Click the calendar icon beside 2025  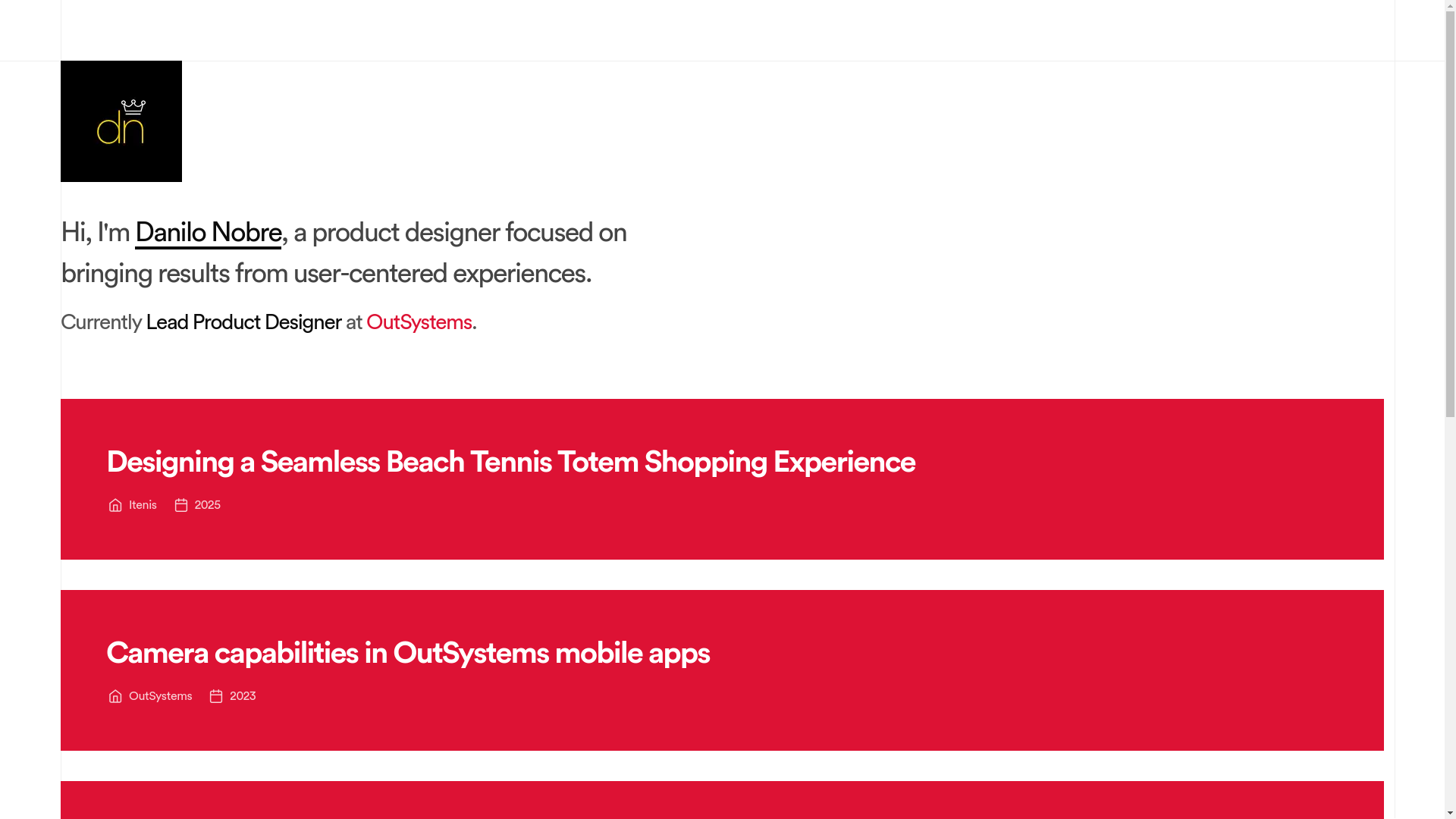[x=181, y=505]
